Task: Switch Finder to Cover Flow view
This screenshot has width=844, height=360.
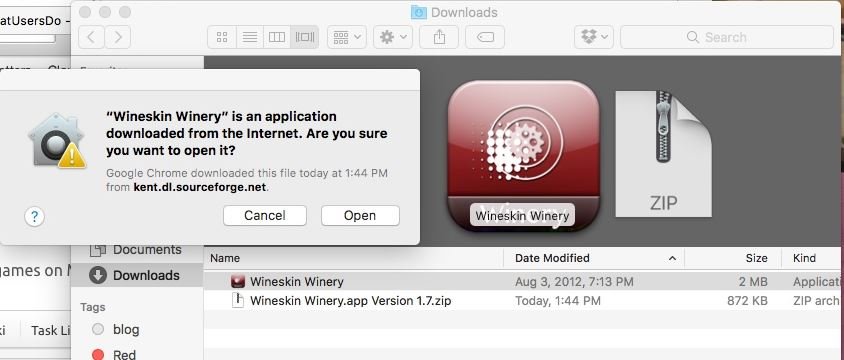Action: coord(305,37)
